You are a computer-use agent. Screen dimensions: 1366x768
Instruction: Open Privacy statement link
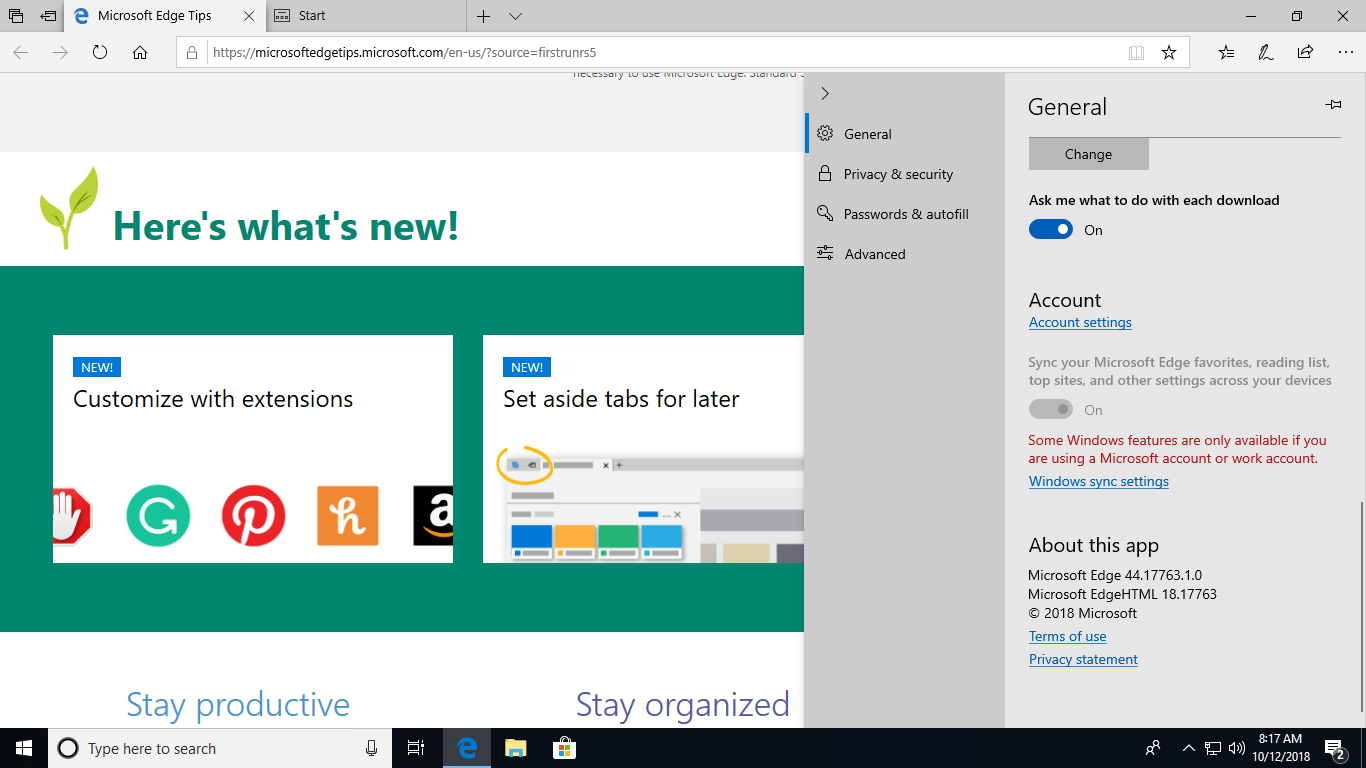pyautogui.click(x=1083, y=659)
